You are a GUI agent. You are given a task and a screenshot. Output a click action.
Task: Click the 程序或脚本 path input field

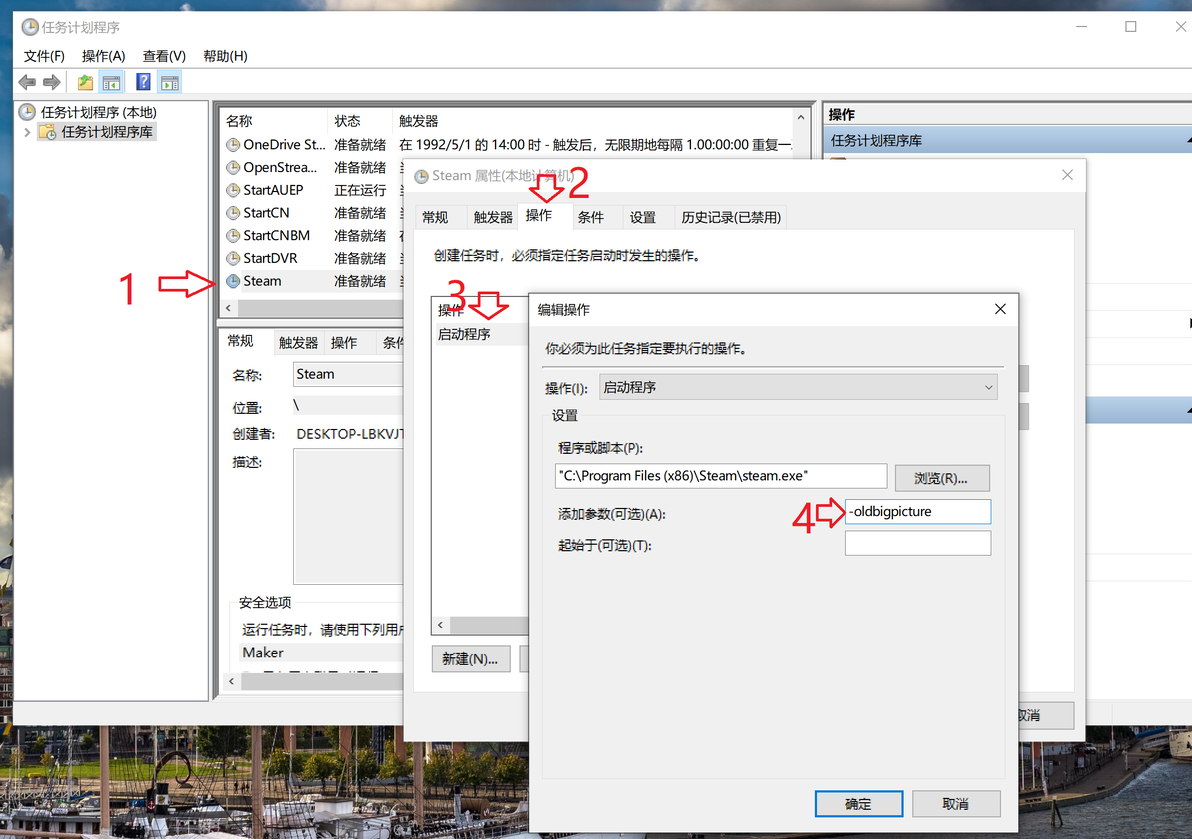[721, 476]
